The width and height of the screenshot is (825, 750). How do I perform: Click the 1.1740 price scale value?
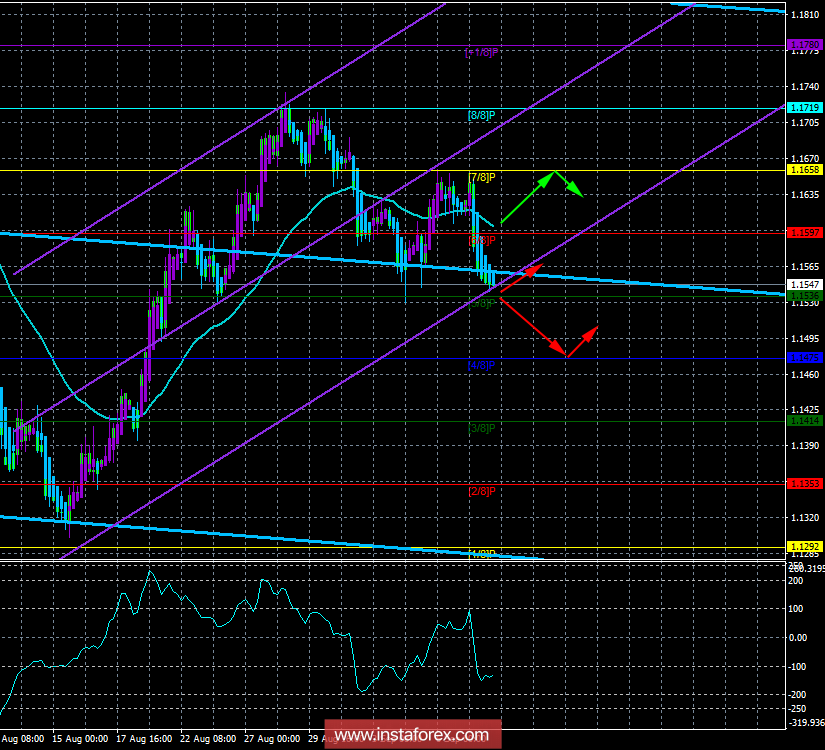click(x=805, y=86)
